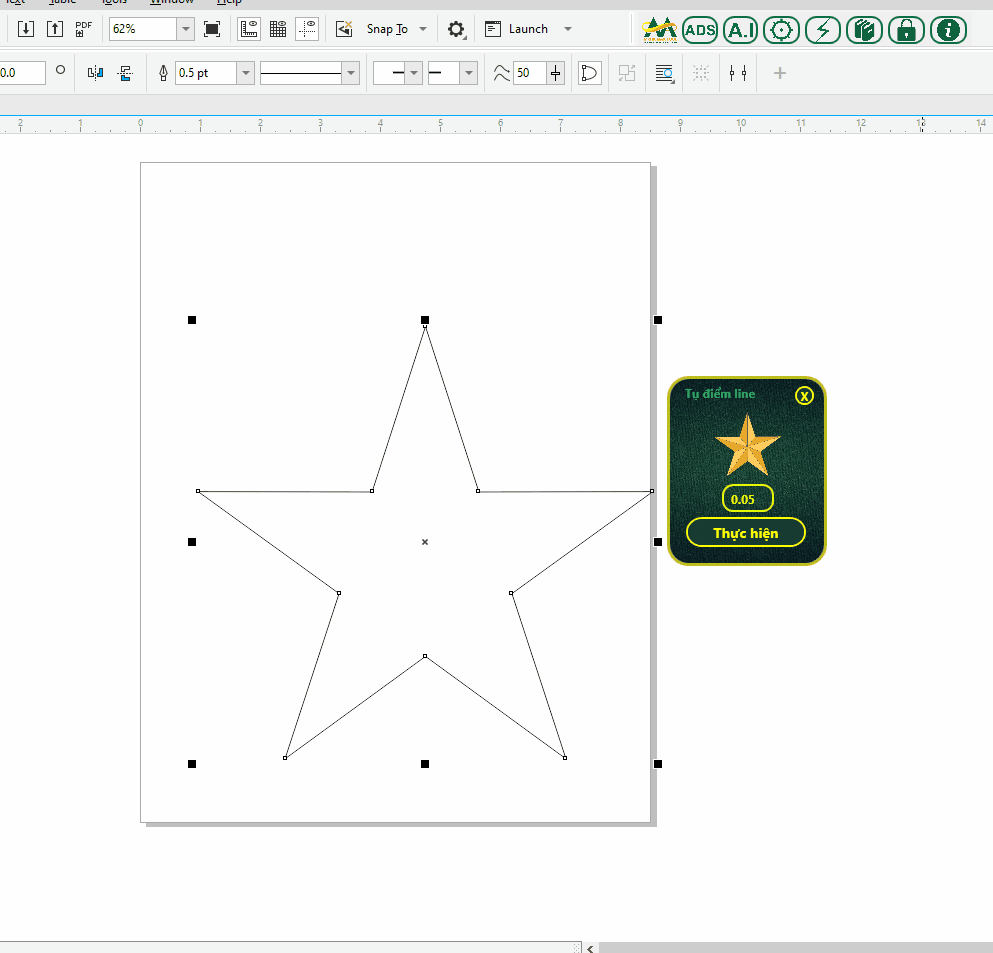Screen dimensions: 993x953
Task: Click the Publish to PDF icon
Action: click(84, 29)
